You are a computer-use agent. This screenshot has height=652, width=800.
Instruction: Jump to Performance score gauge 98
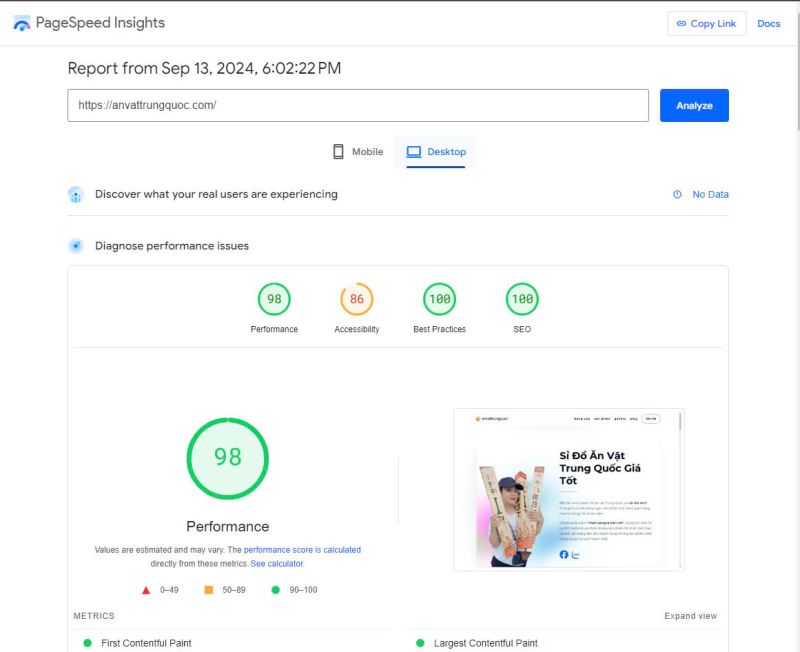point(274,299)
